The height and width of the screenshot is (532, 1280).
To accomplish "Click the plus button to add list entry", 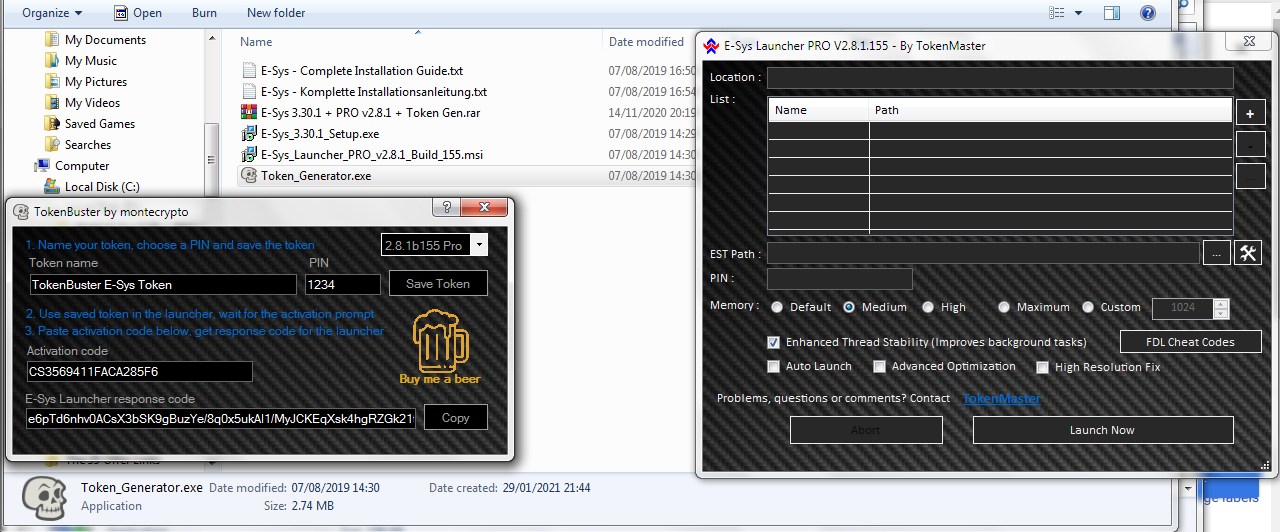I will point(1250,114).
